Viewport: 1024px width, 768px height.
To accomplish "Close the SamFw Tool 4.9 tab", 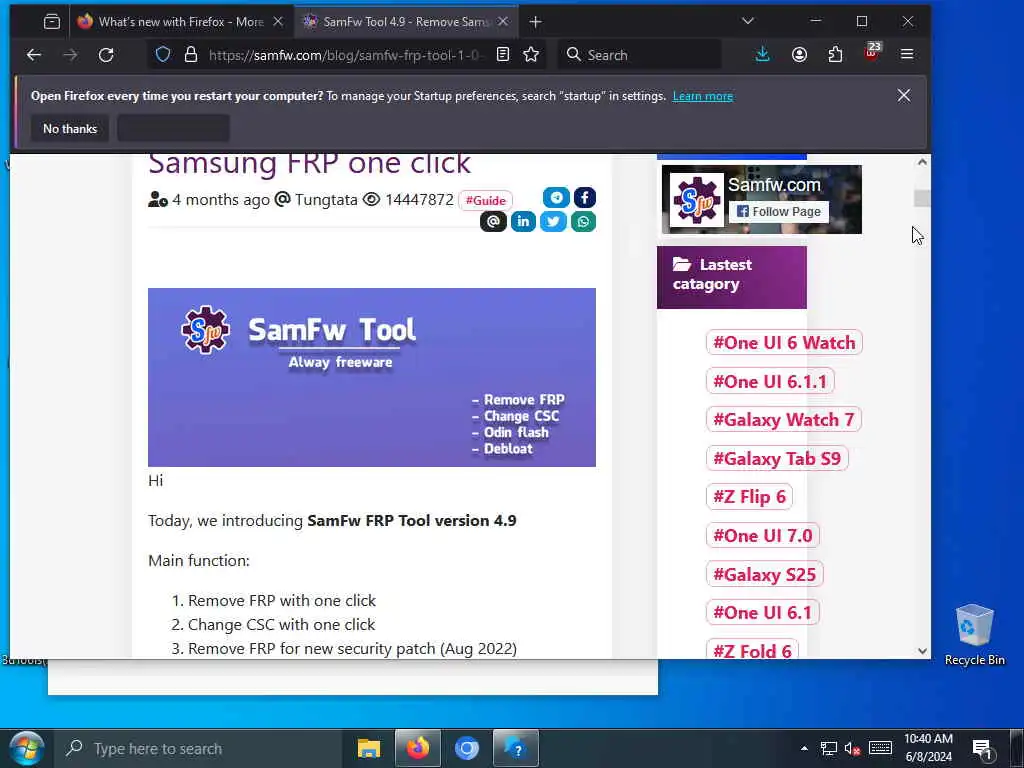I will click(x=503, y=22).
